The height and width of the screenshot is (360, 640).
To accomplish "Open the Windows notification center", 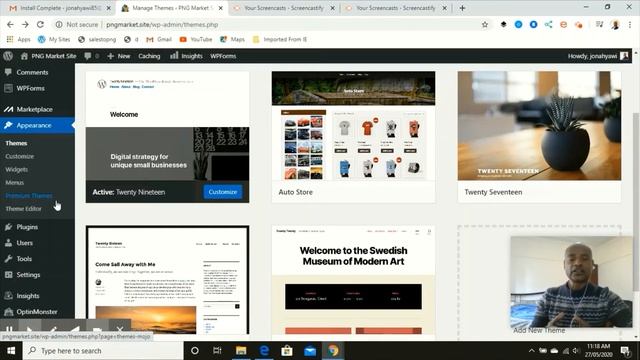I will [624, 351].
